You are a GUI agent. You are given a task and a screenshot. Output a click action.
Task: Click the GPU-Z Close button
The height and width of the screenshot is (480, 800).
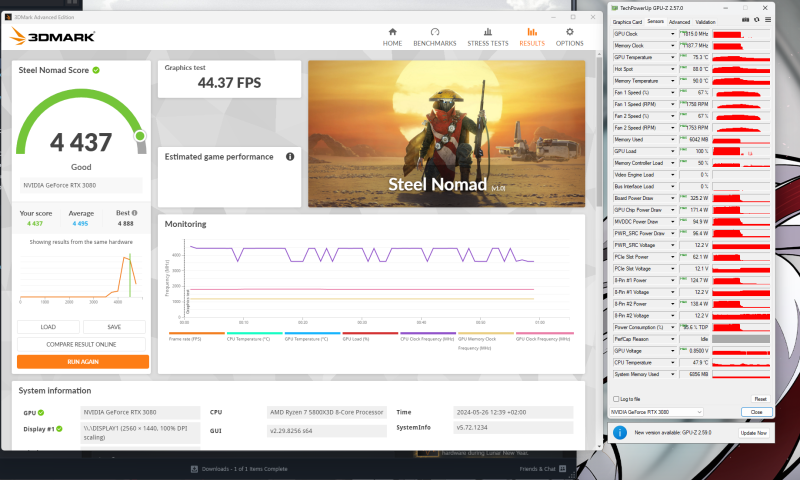(x=757, y=412)
